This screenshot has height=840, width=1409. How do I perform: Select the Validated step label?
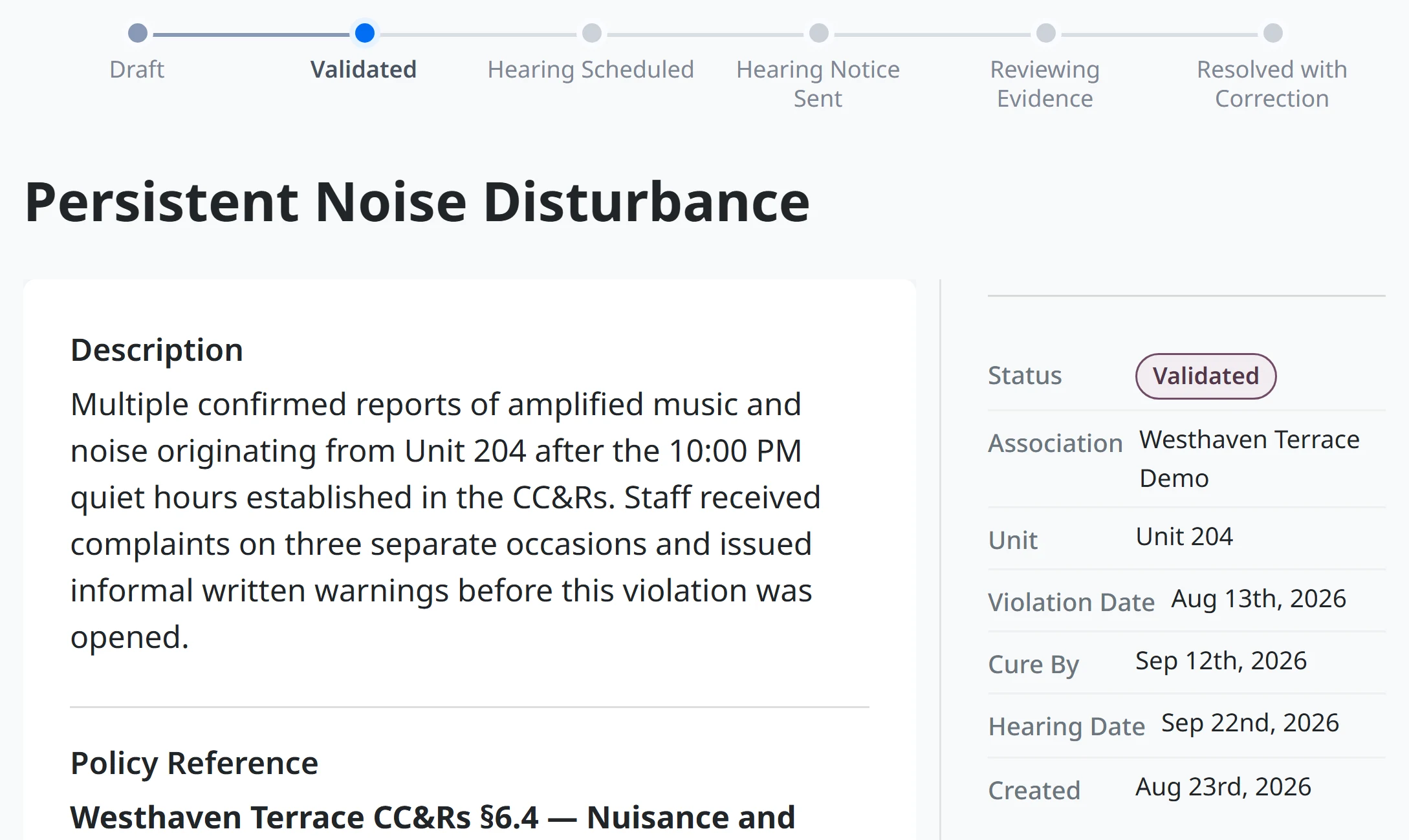(x=364, y=69)
